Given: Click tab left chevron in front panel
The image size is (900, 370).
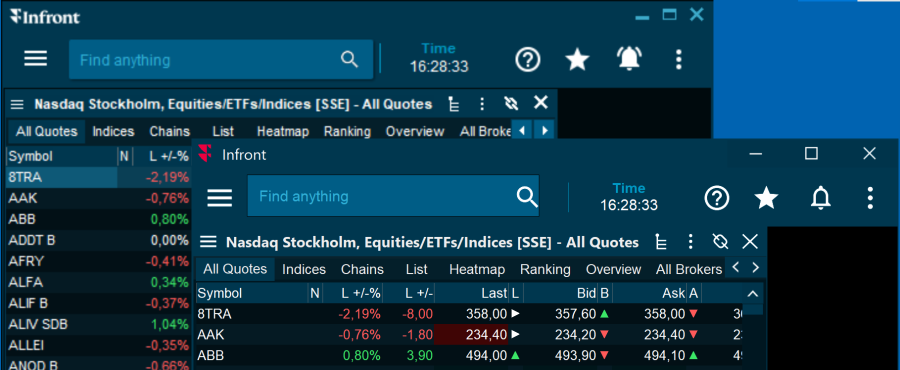Looking at the screenshot, I should (736, 267).
